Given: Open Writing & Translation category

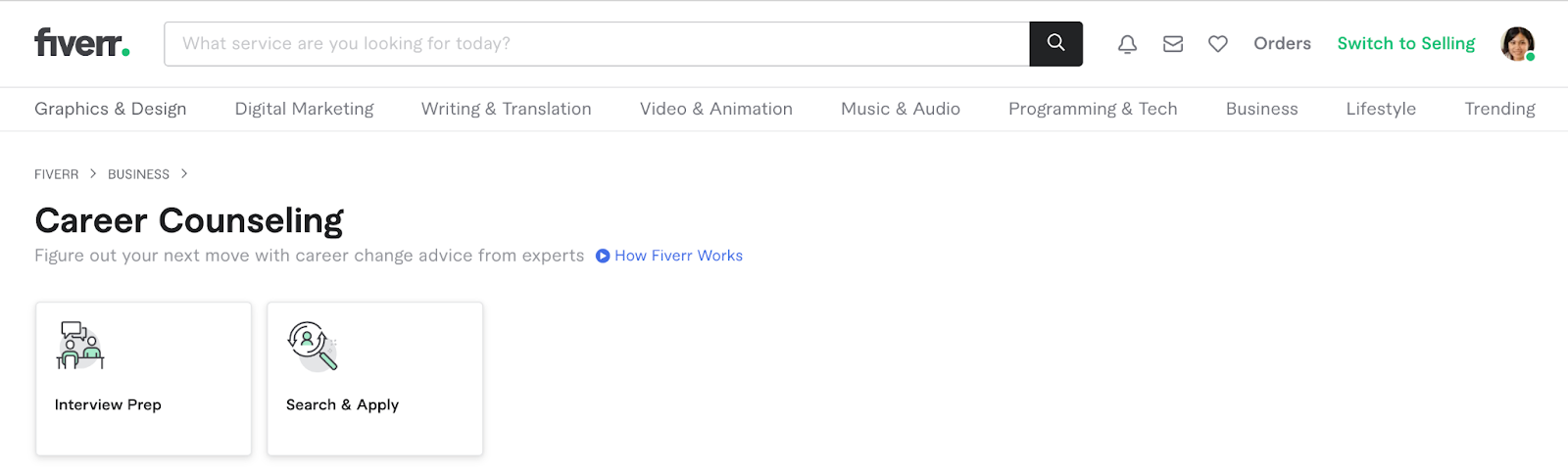Looking at the screenshot, I should click(x=507, y=109).
